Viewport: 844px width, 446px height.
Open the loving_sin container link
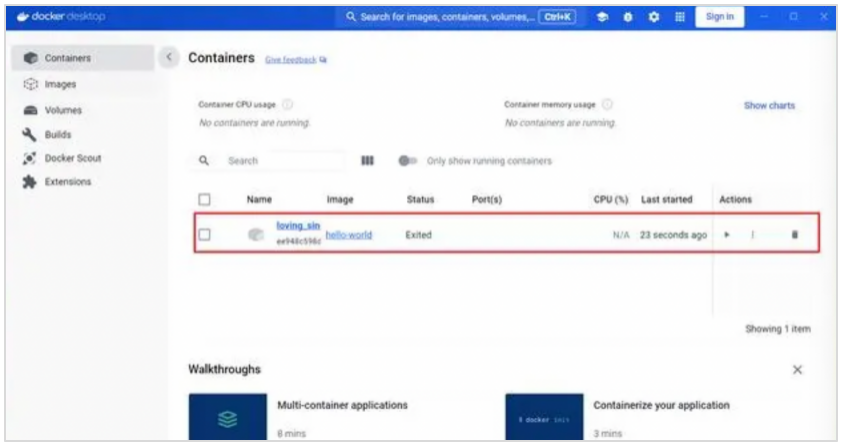click(x=298, y=226)
